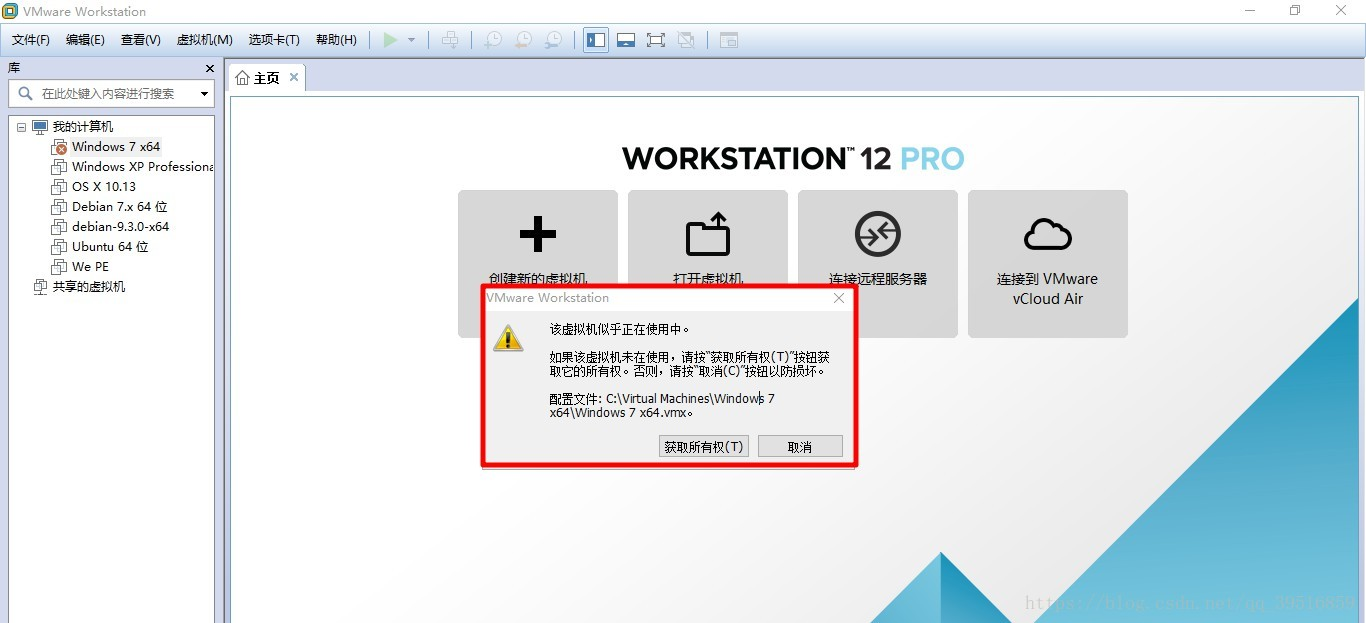The height and width of the screenshot is (623, 1366).
Task: Click the green power-on play button
Action: pos(390,40)
